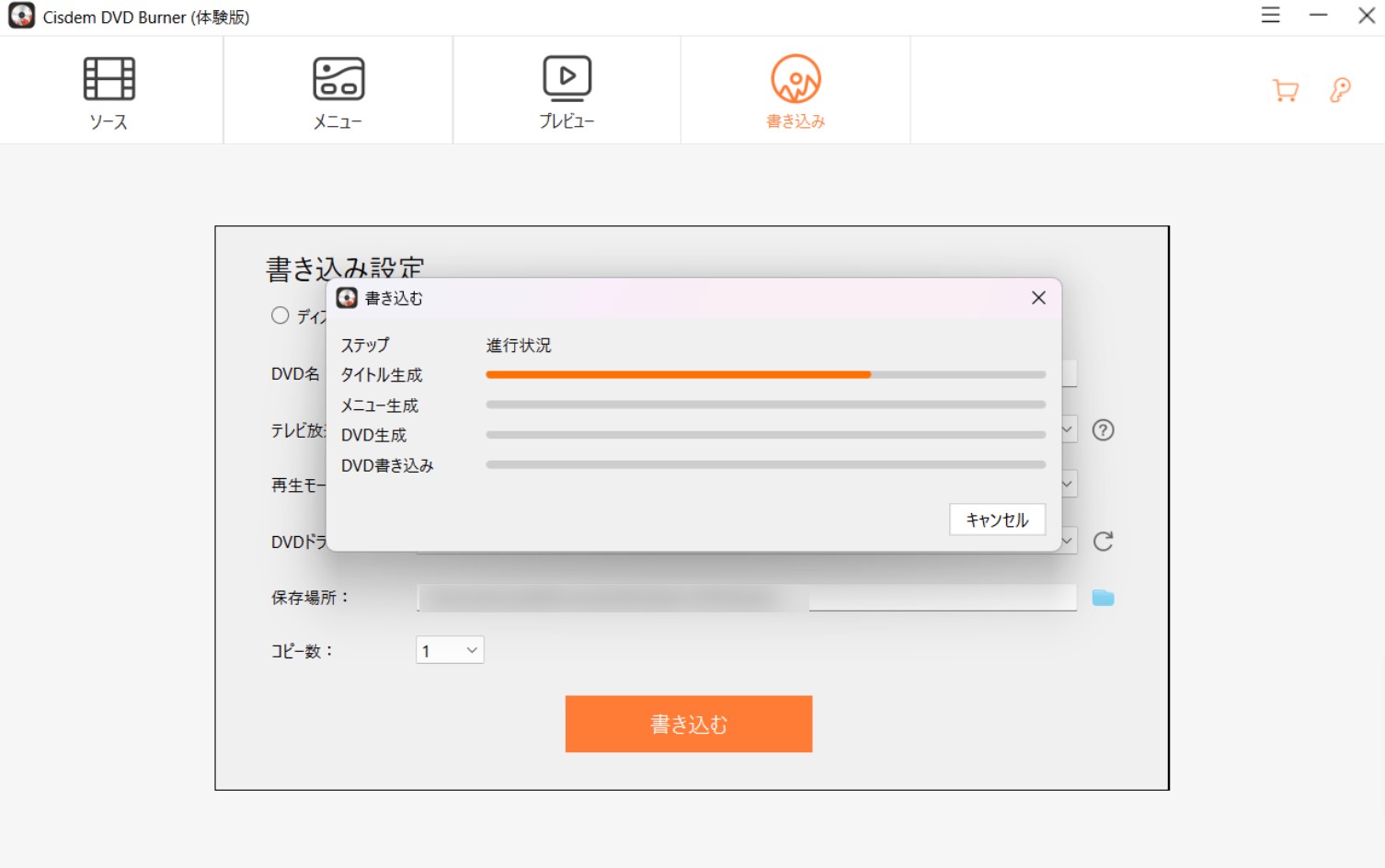Click the ステップ column header
The width and height of the screenshot is (1385, 868).
(365, 345)
